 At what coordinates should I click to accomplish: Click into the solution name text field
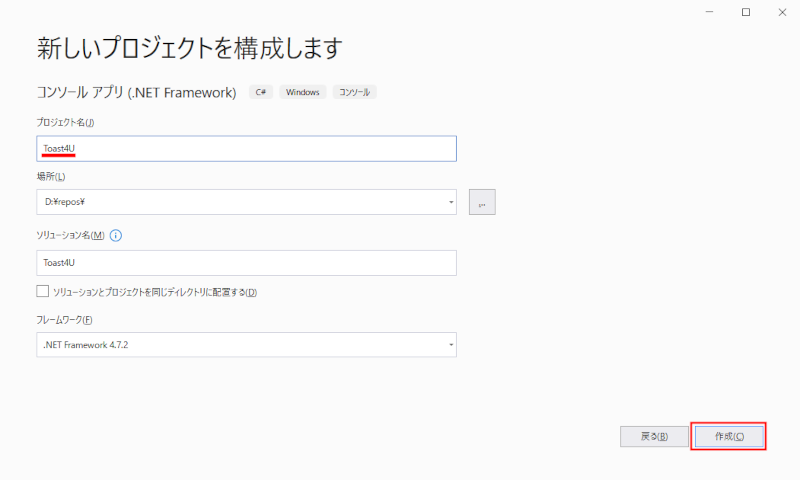[x=245, y=262]
